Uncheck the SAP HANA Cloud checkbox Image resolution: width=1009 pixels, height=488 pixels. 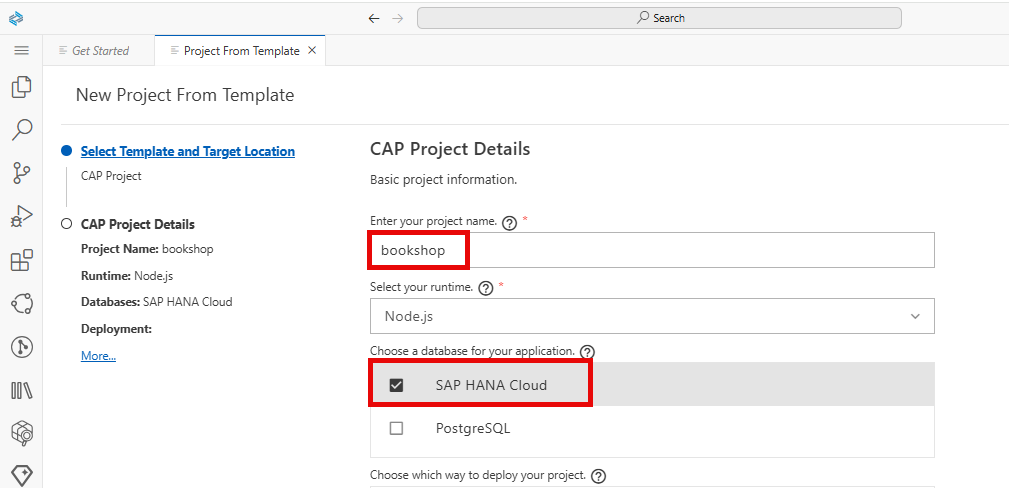coord(396,385)
